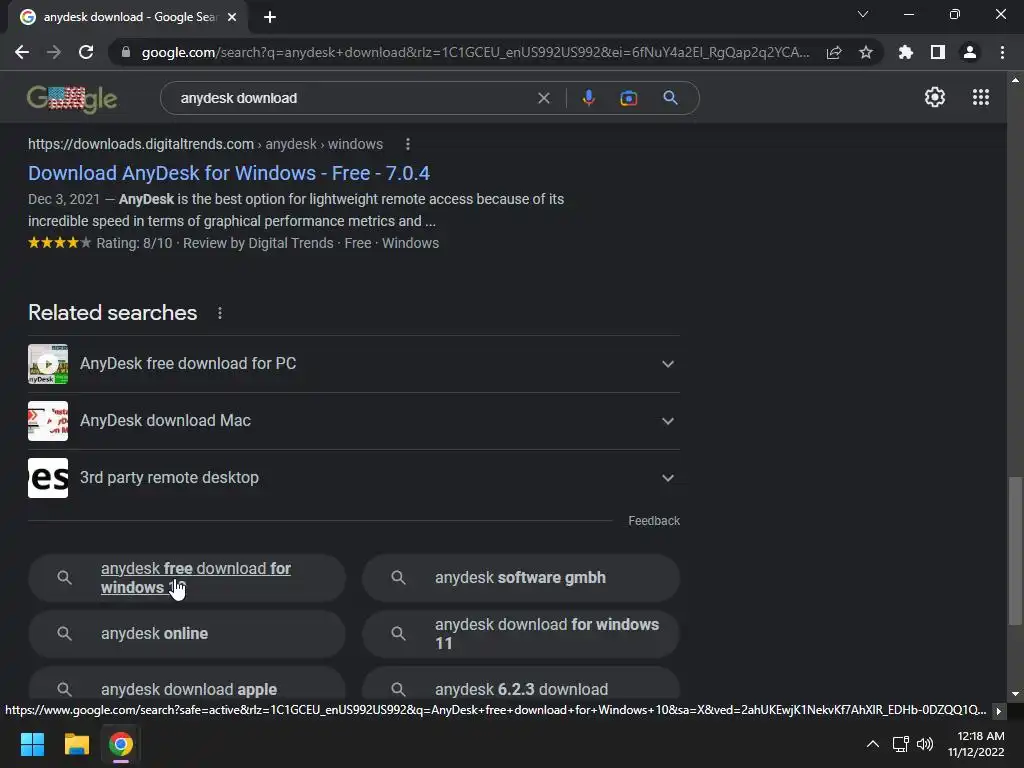This screenshot has width=1024, height=768.
Task: Click the AnyDesk free download for PC thumbnail
Action: click(x=48, y=364)
